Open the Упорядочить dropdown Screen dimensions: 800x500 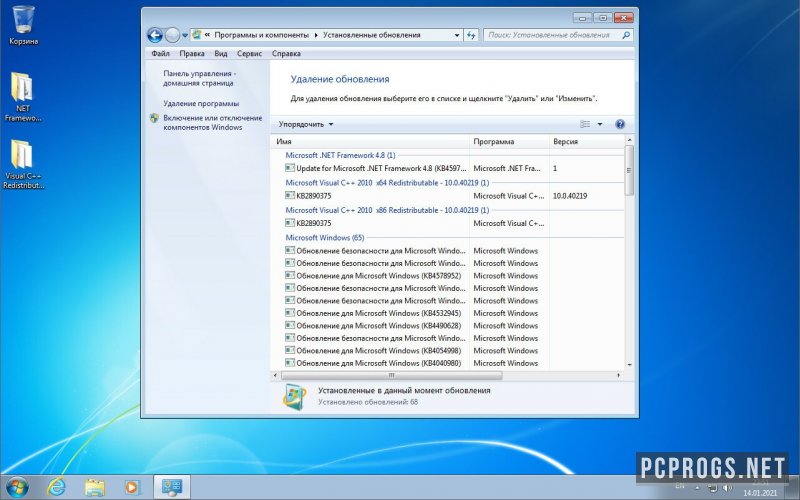pos(306,124)
